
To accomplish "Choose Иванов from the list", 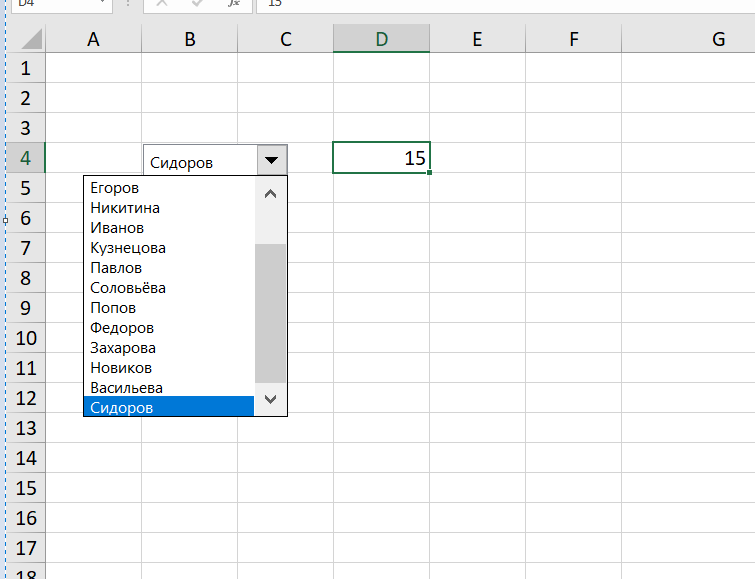I will point(169,228).
